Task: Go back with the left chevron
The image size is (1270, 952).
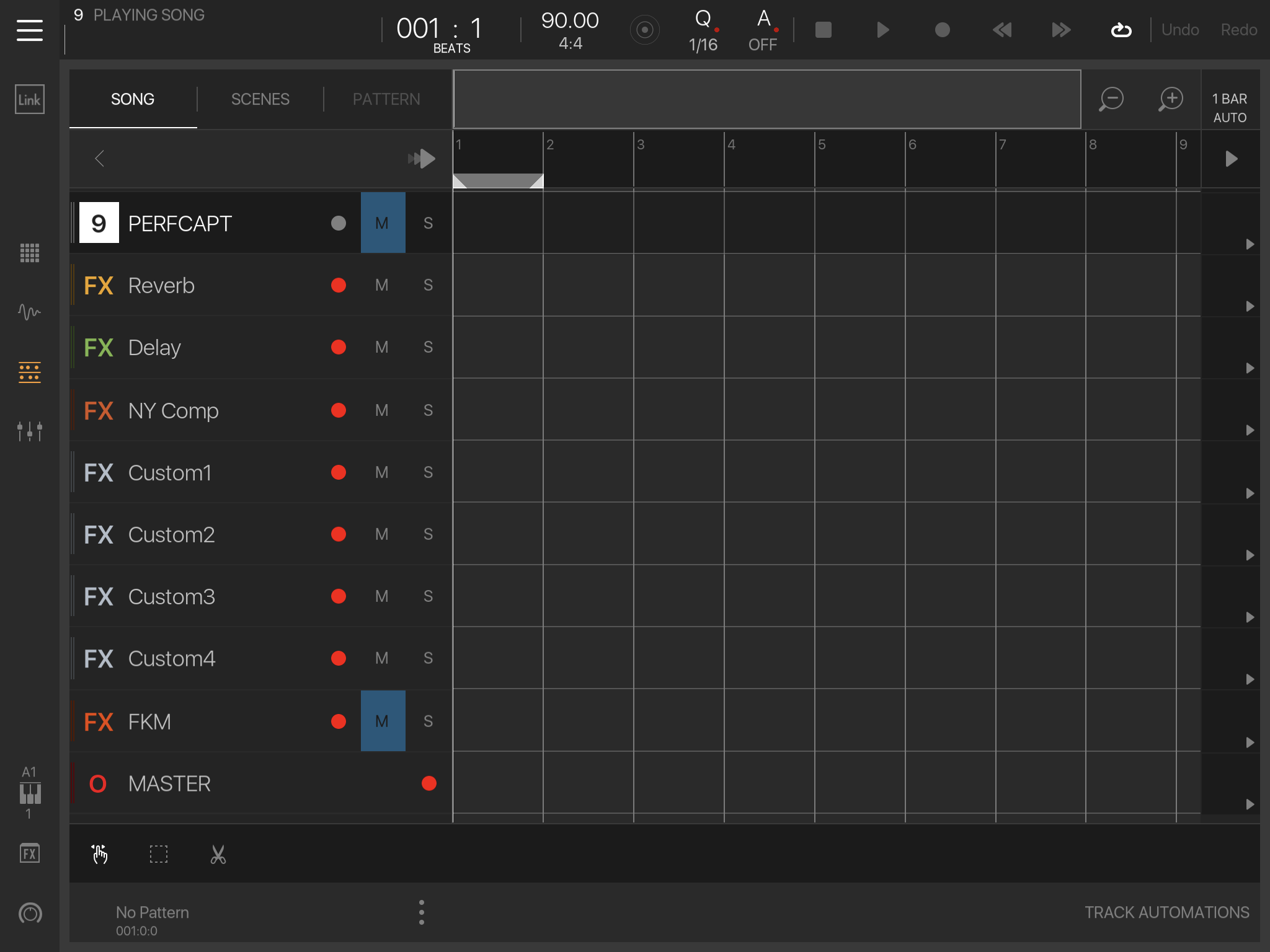Action: coord(99,159)
